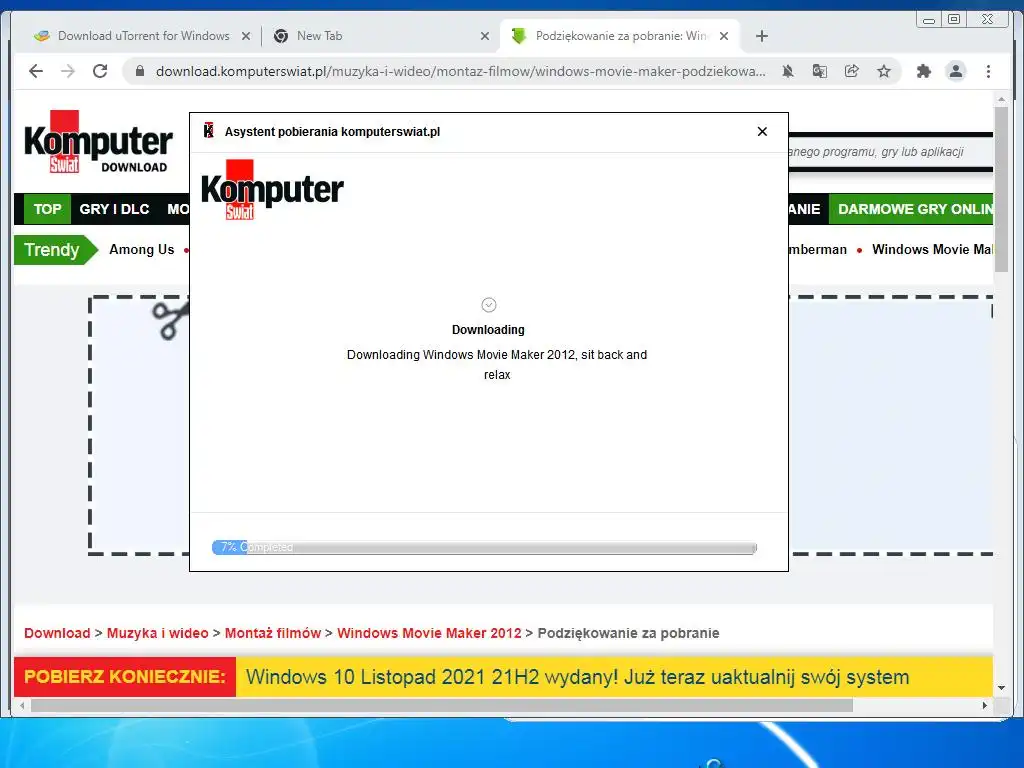Click the Downloading checkmark circle icon
Screen dimensions: 1024x768
(x=488, y=305)
